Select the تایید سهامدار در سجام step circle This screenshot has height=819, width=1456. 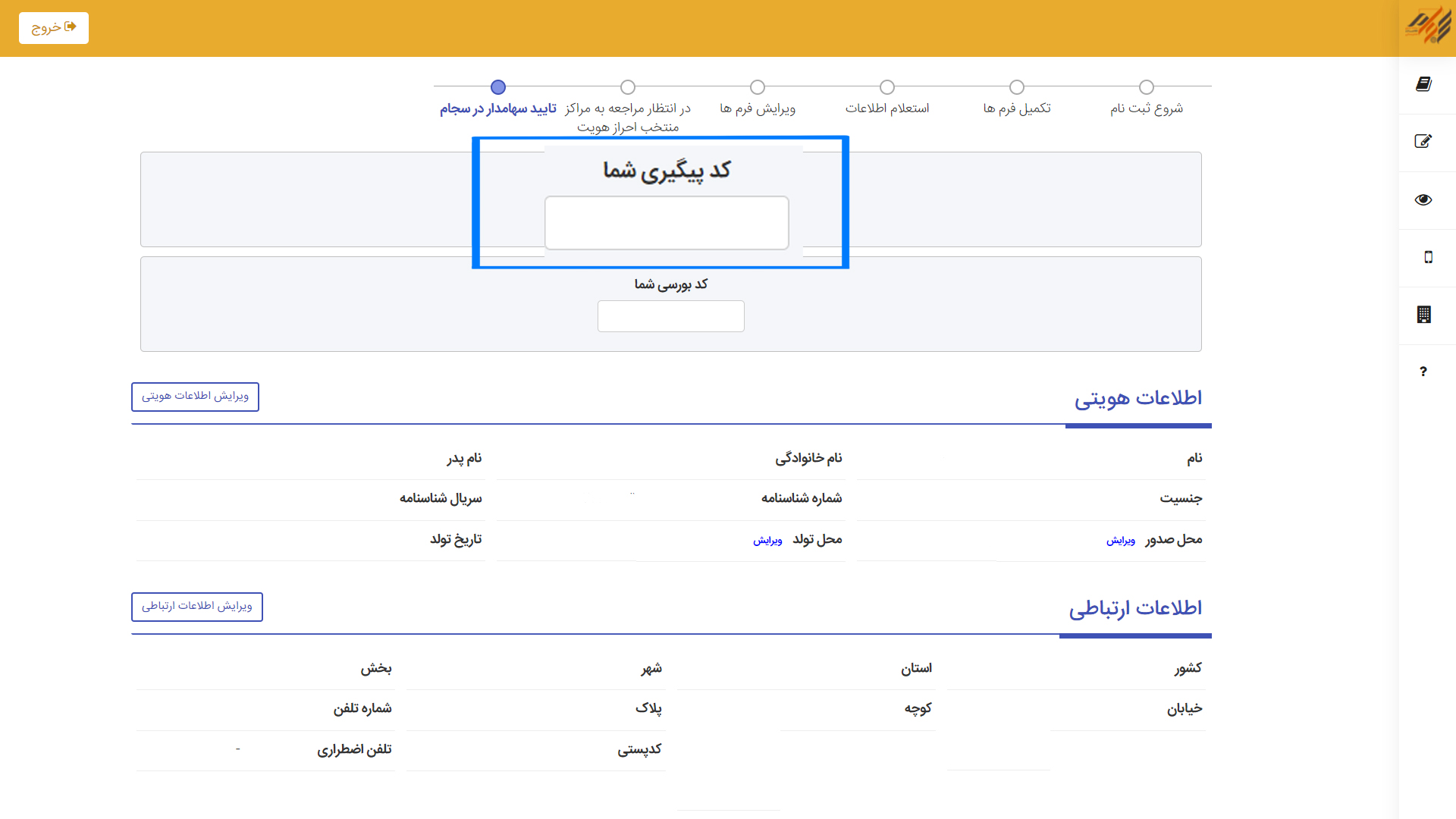[498, 87]
